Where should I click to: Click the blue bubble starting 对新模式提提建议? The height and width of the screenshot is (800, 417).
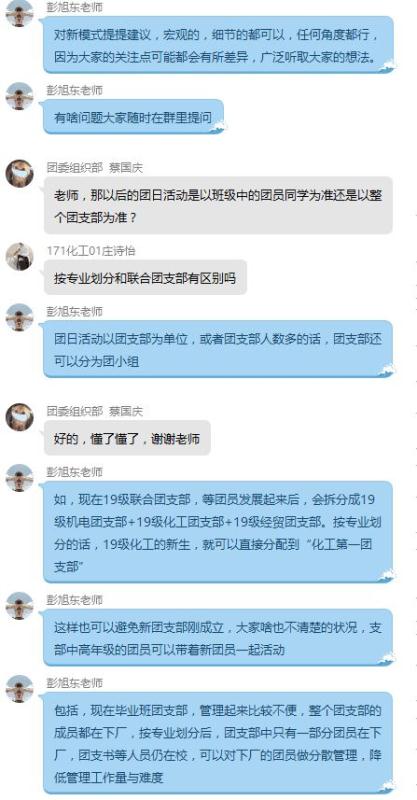click(219, 45)
